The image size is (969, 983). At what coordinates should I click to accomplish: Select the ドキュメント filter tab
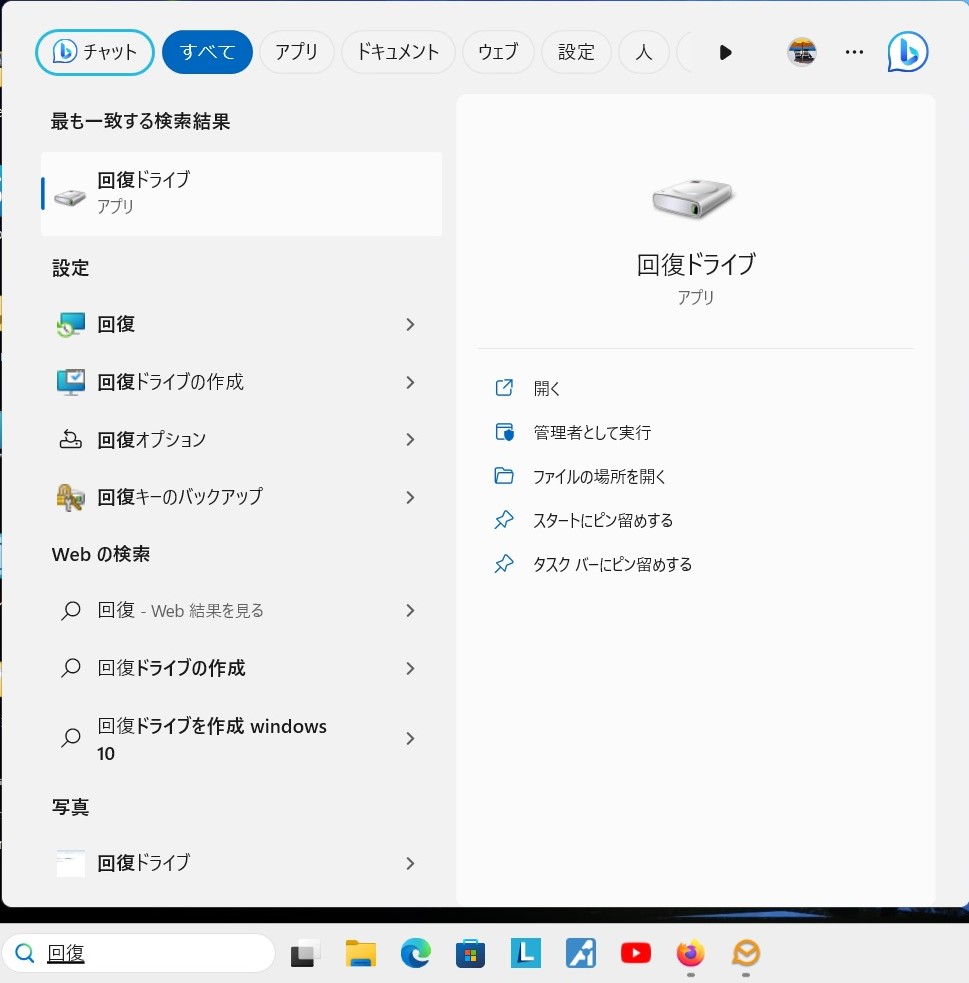click(x=398, y=52)
